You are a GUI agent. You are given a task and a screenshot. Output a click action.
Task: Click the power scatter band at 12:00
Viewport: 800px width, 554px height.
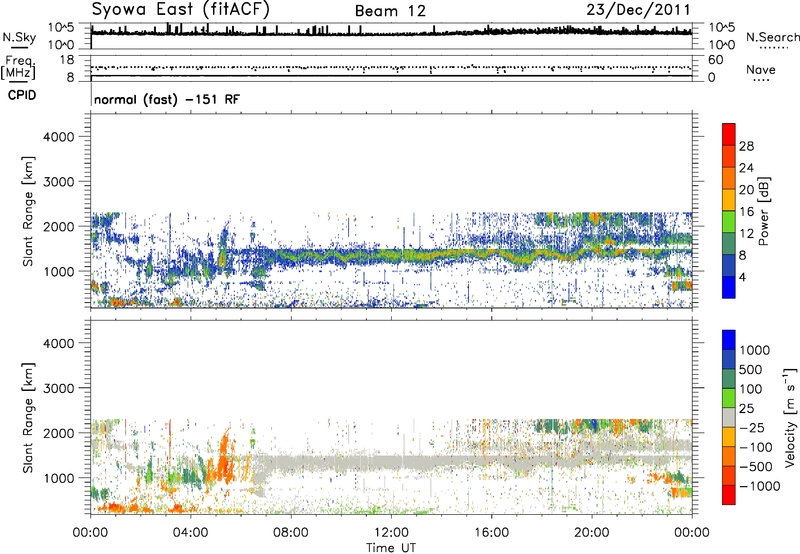pos(391,255)
